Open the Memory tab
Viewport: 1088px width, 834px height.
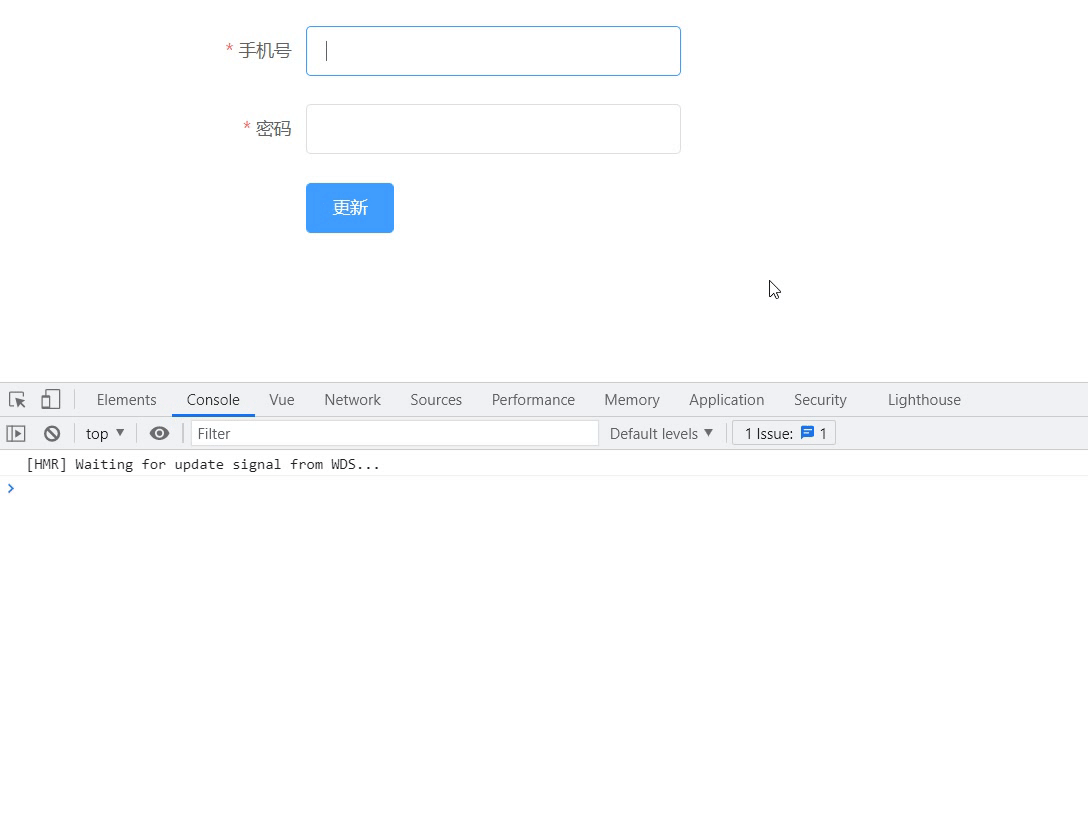click(631, 400)
